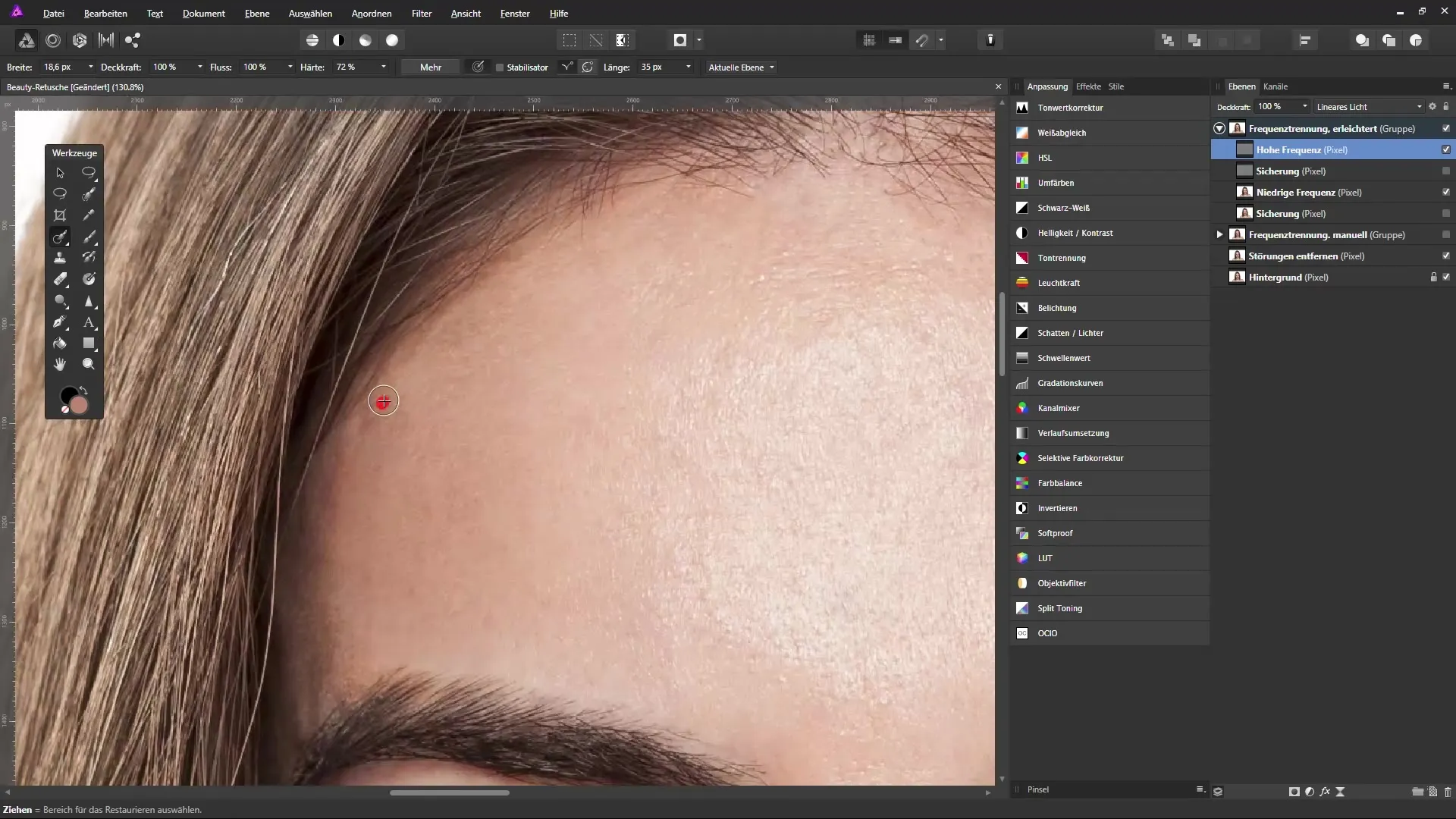Select the Dodge brush tool
The width and height of the screenshot is (1456, 819).
click(60, 301)
